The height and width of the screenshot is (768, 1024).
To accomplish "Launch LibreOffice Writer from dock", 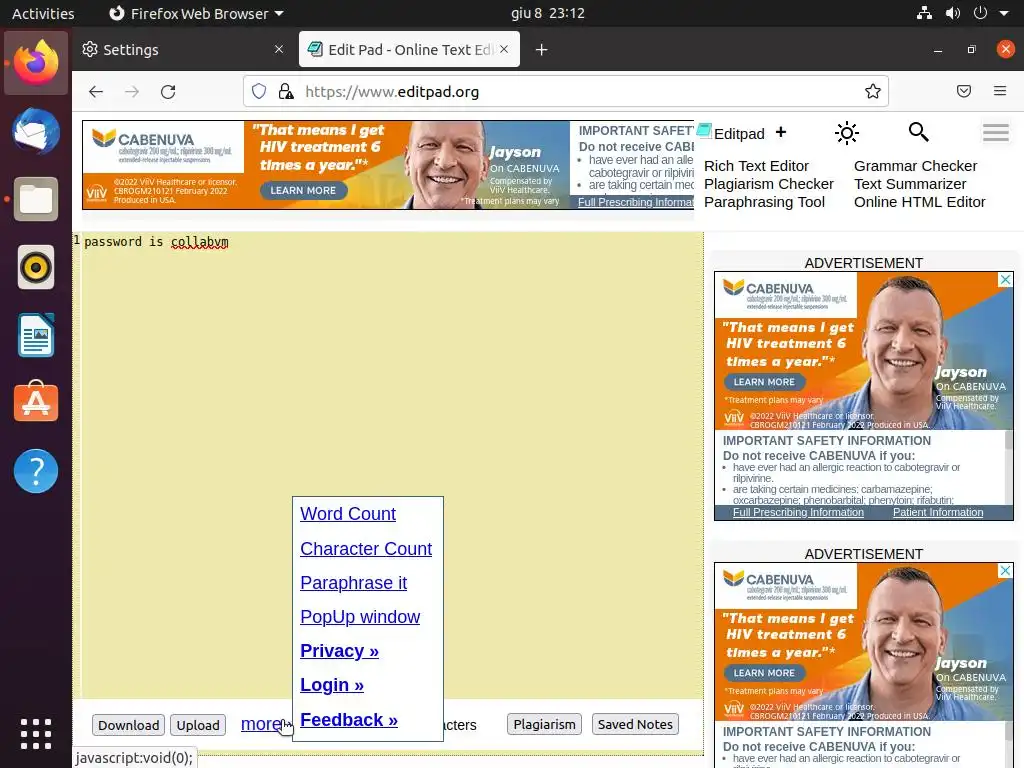I will [x=36, y=335].
